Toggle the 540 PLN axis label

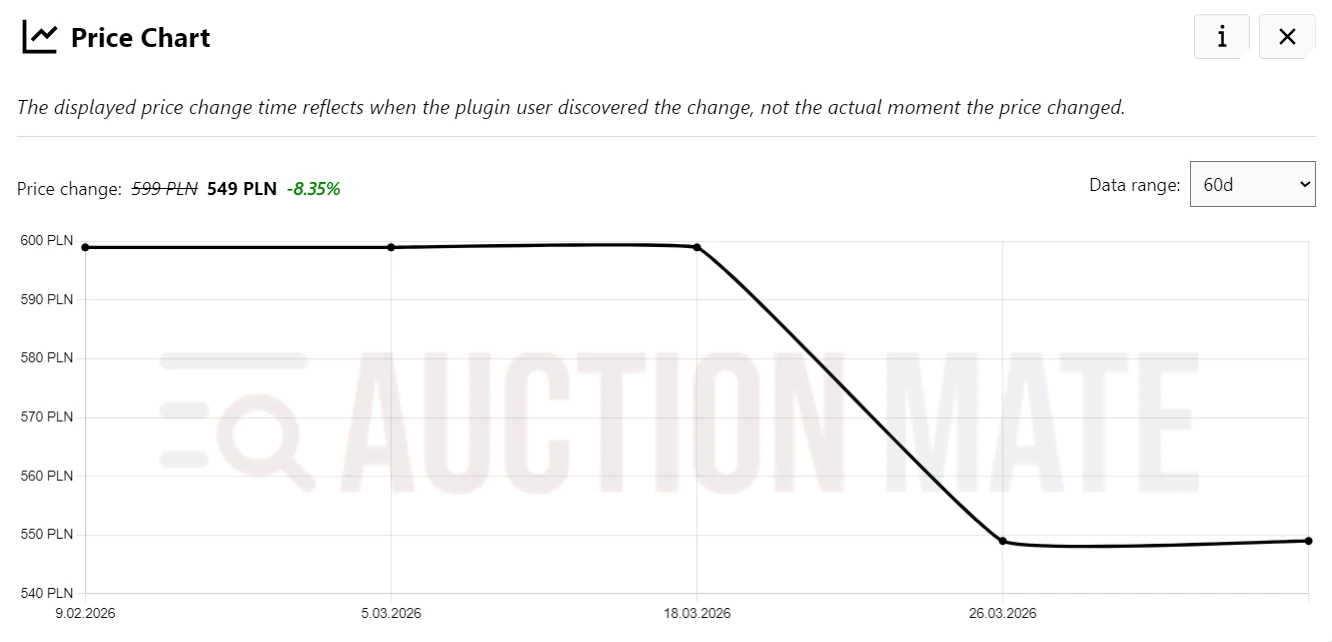point(46,592)
